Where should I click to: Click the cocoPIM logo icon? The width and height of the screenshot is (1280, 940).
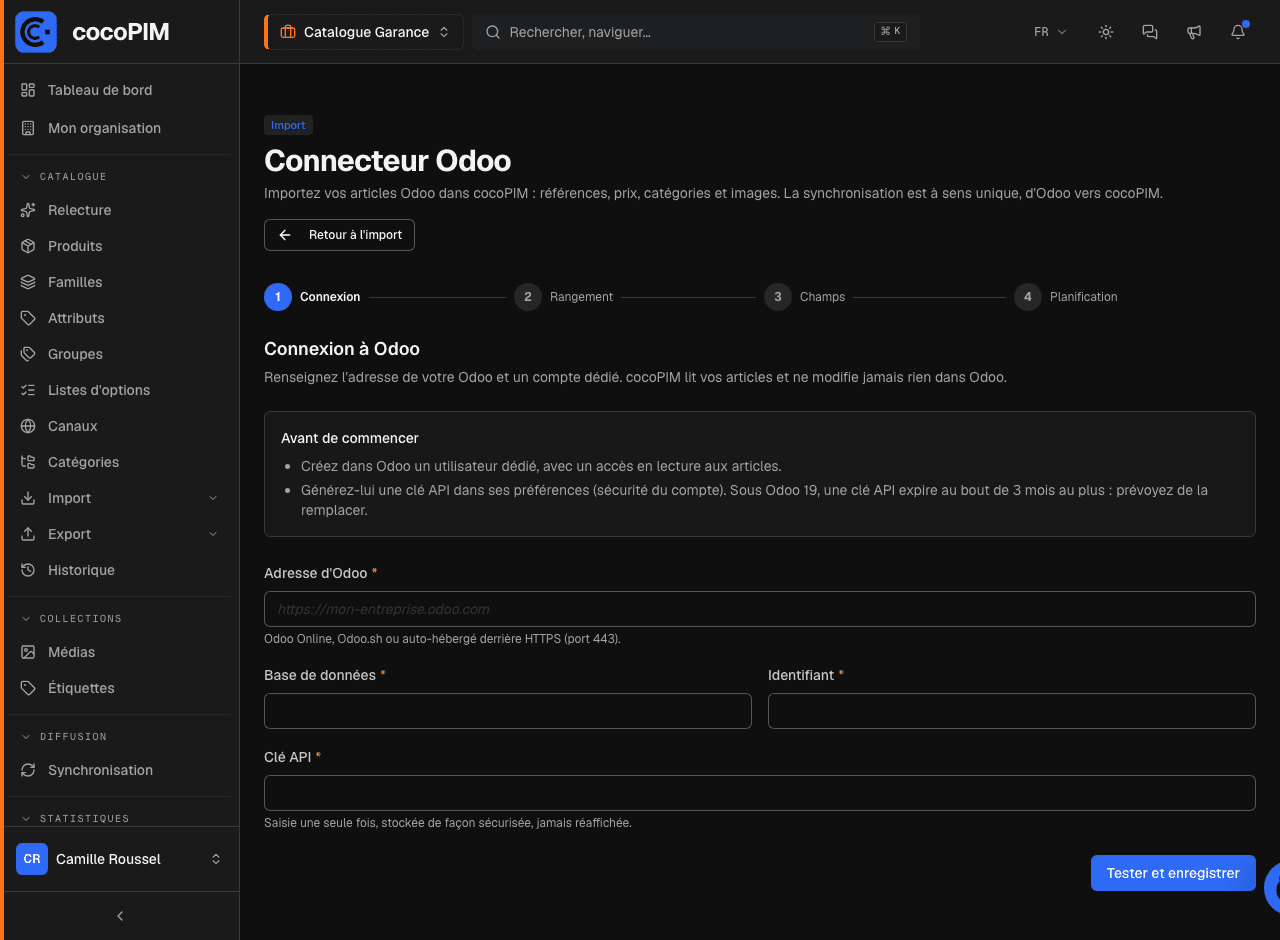(x=36, y=32)
